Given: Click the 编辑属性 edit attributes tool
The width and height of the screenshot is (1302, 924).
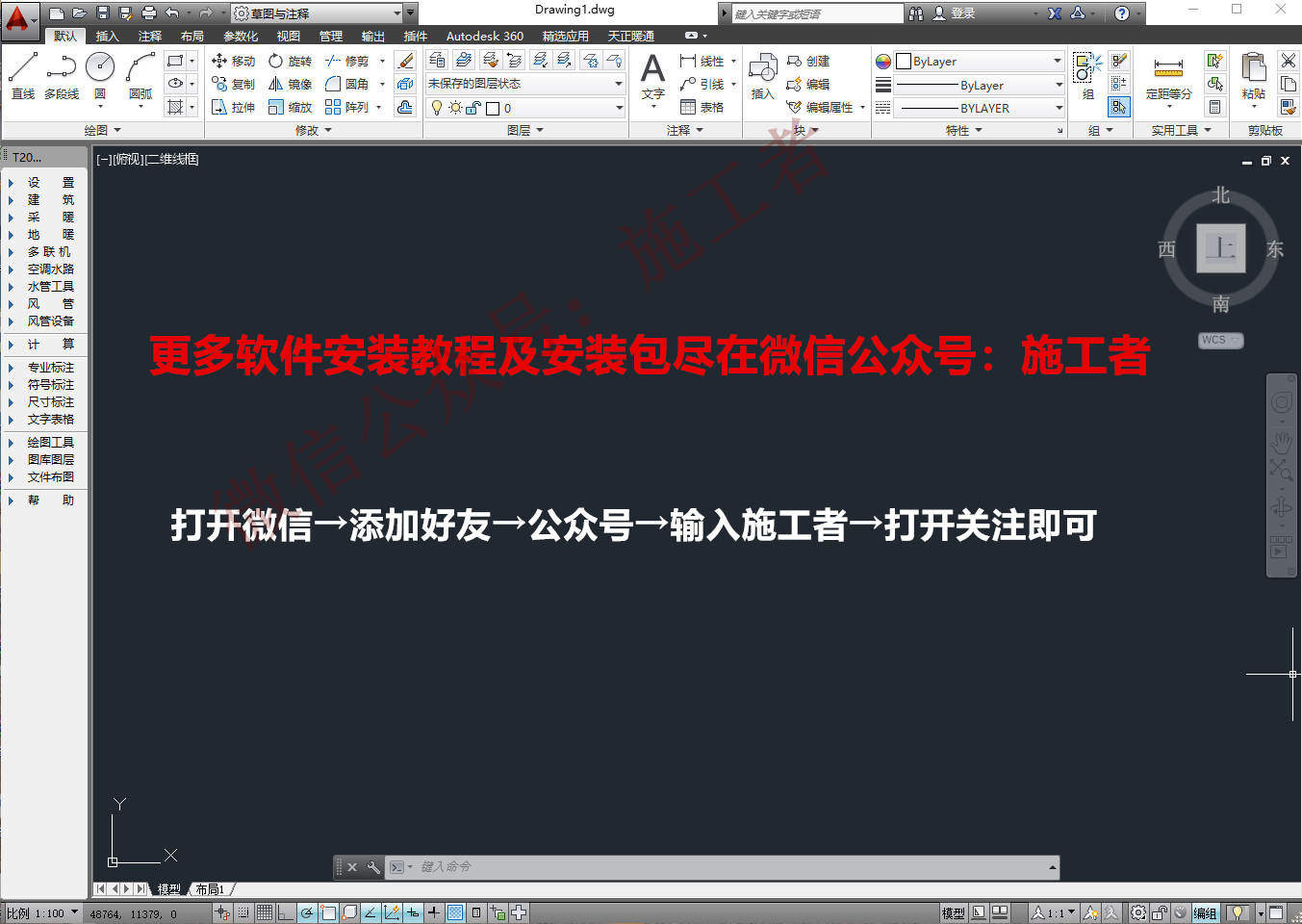Looking at the screenshot, I should (820, 107).
